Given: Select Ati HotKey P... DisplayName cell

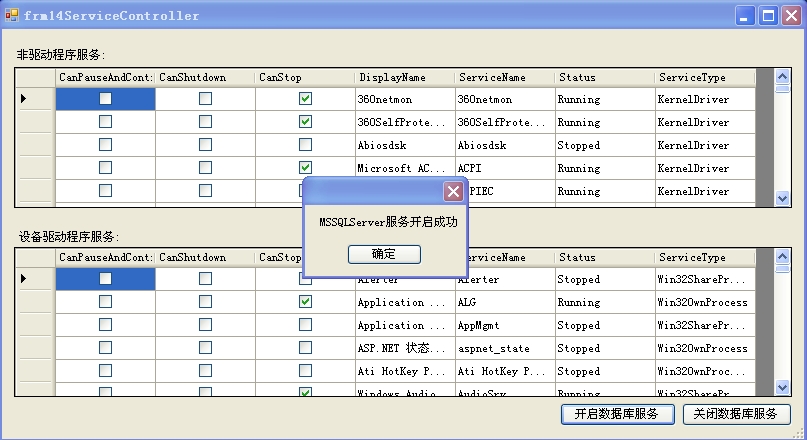Looking at the screenshot, I should tap(405, 371).
